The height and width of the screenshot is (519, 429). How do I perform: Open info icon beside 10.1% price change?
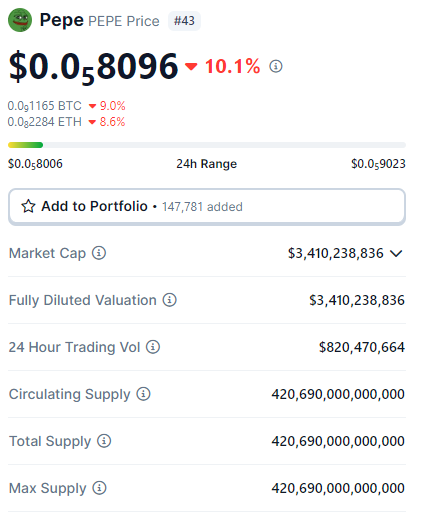click(276, 66)
